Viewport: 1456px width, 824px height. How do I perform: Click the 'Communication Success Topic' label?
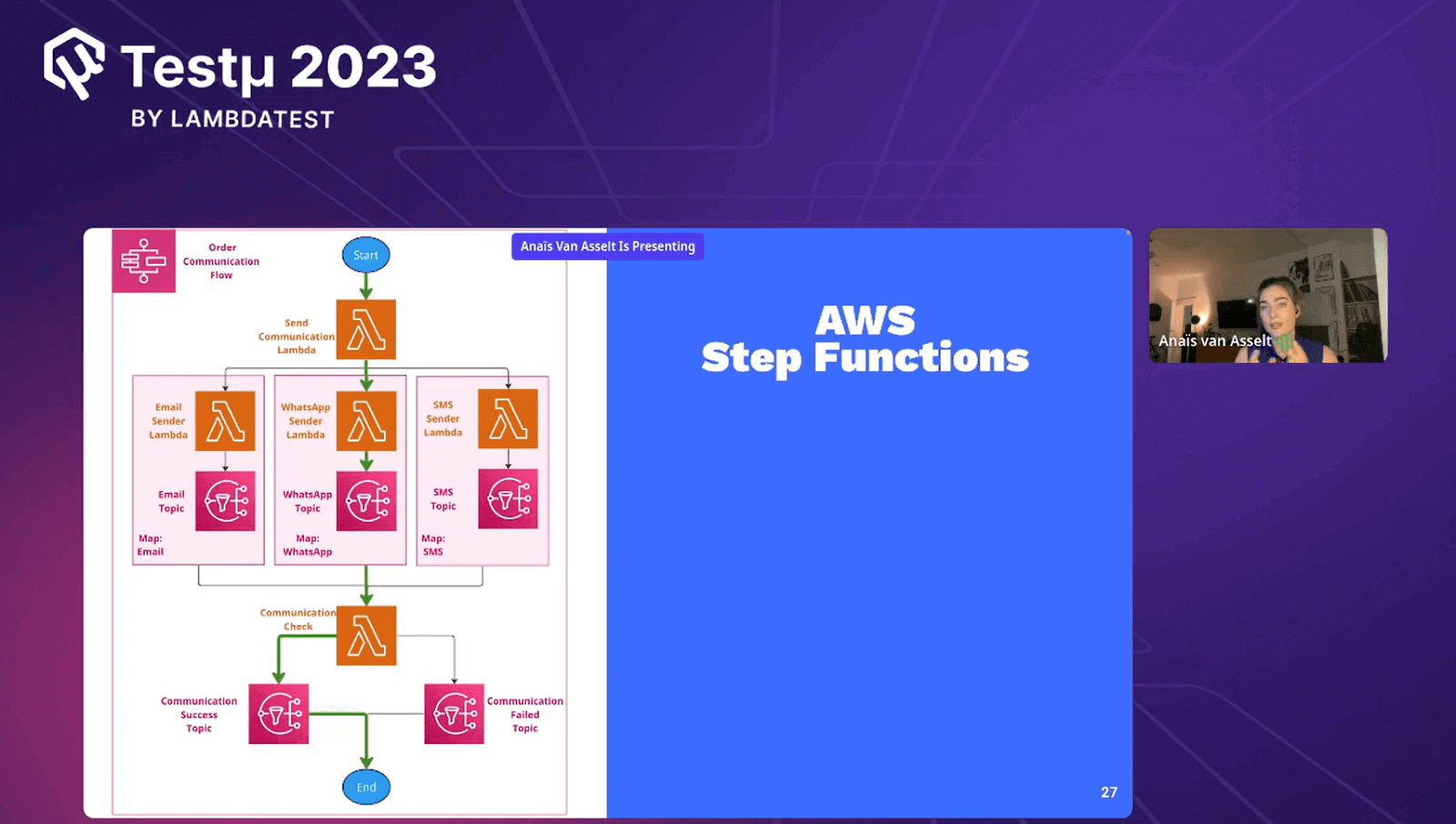pos(199,714)
